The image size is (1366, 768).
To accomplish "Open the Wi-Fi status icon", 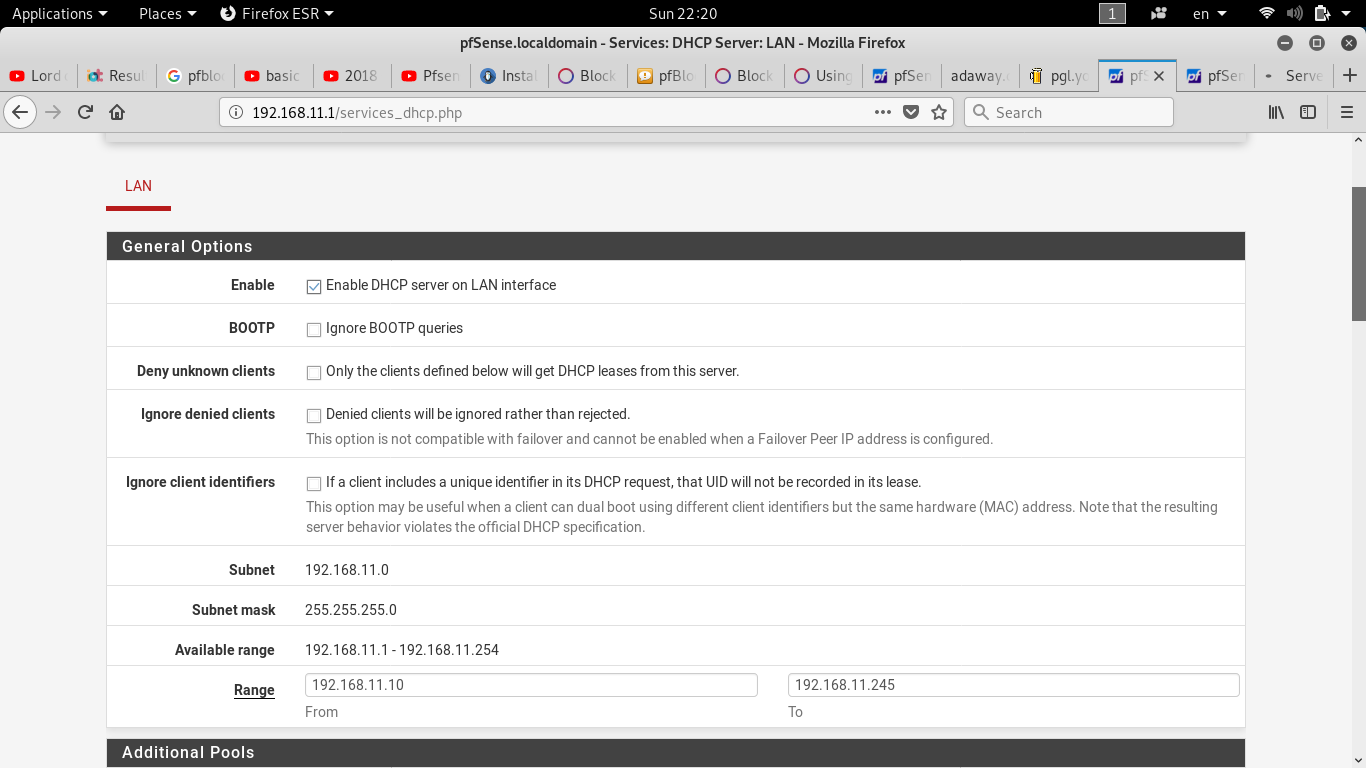I will point(1267,13).
